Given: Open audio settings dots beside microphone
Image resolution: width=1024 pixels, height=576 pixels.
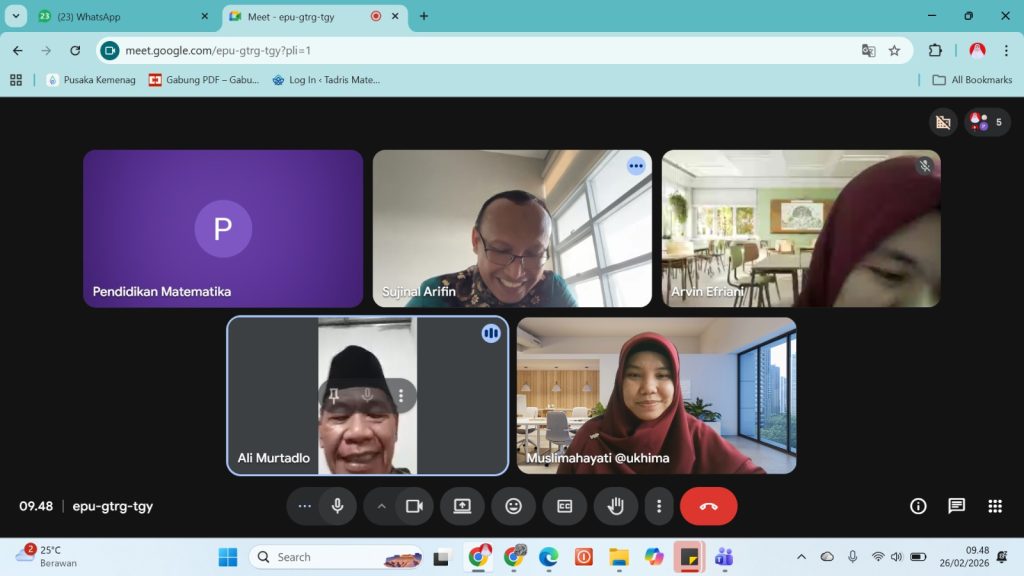Looking at the screenshot, I should tap(304, 506).
